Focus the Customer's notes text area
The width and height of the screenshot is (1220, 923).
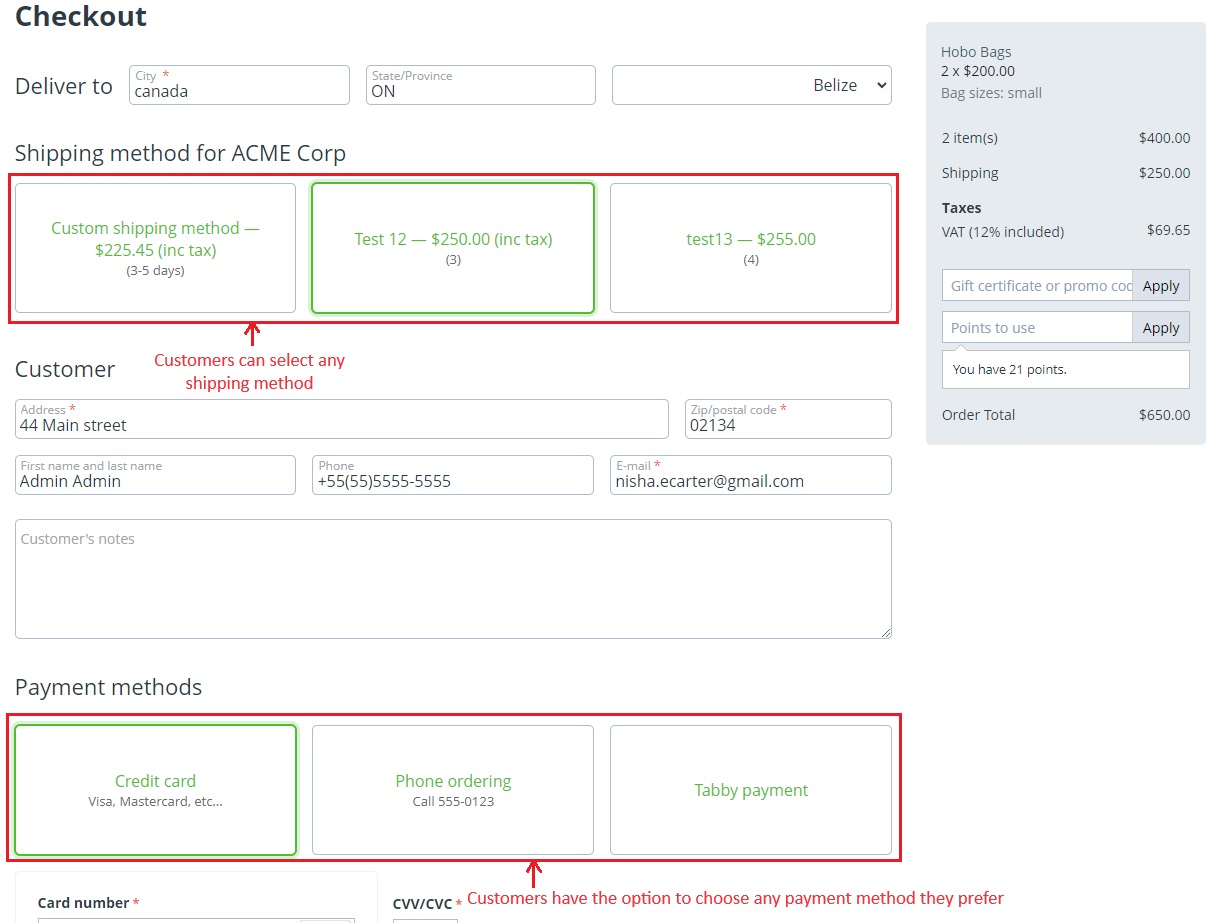(453, 579)
